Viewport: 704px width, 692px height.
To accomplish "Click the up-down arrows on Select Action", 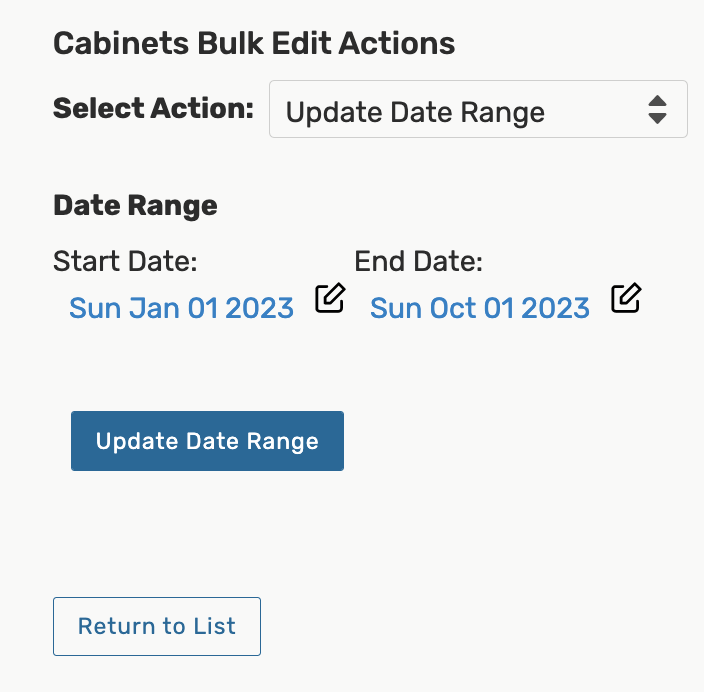I will click(657, 110).
